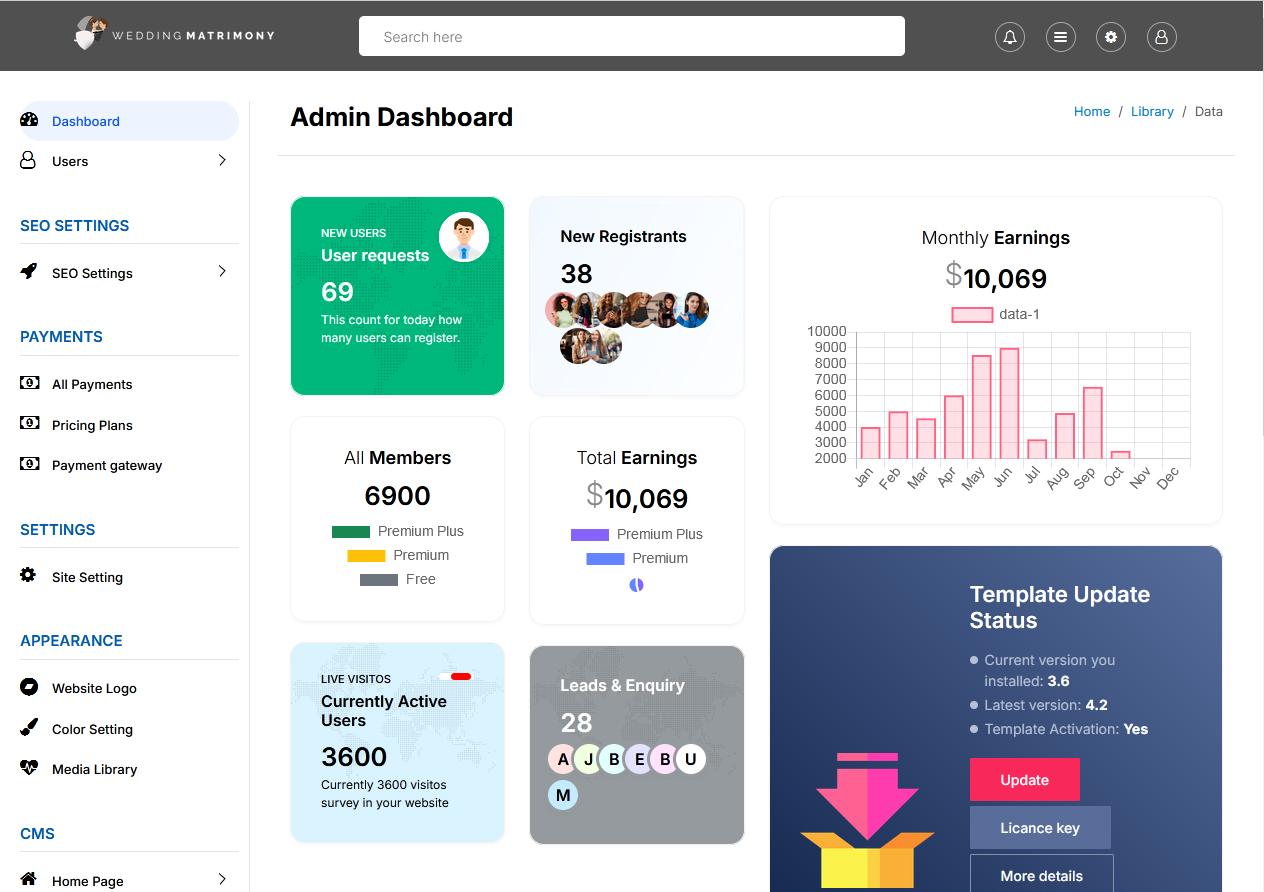
Task: Open the notifications bell icon
Action: pos(1010,37)
